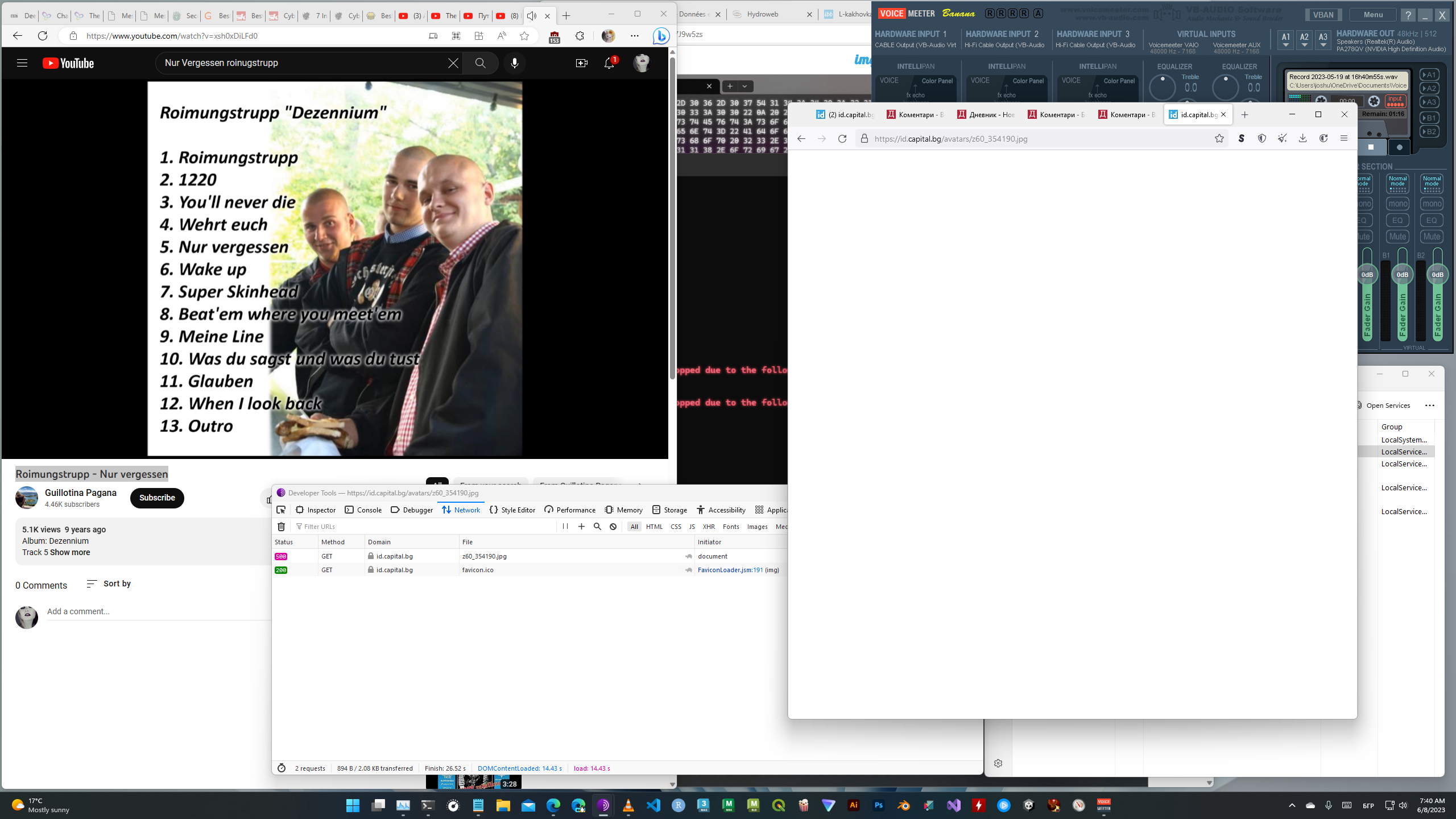Expand YouTube comments Sort by menu
Image resolution: width=1456 pixels, height=819 pixels.
pyautogui.click(x=109, y=584)
